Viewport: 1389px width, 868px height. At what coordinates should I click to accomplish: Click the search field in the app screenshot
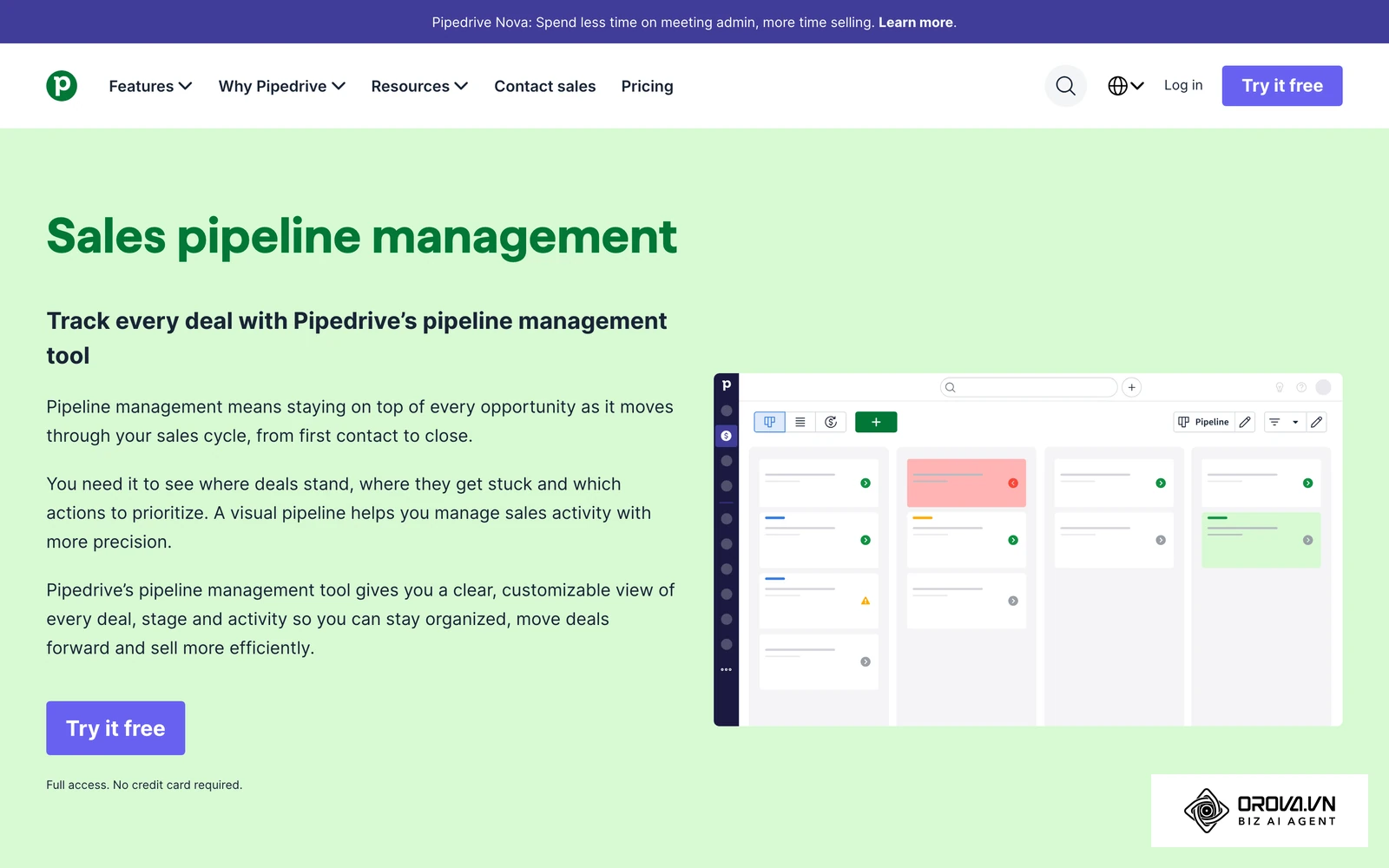1029,387
